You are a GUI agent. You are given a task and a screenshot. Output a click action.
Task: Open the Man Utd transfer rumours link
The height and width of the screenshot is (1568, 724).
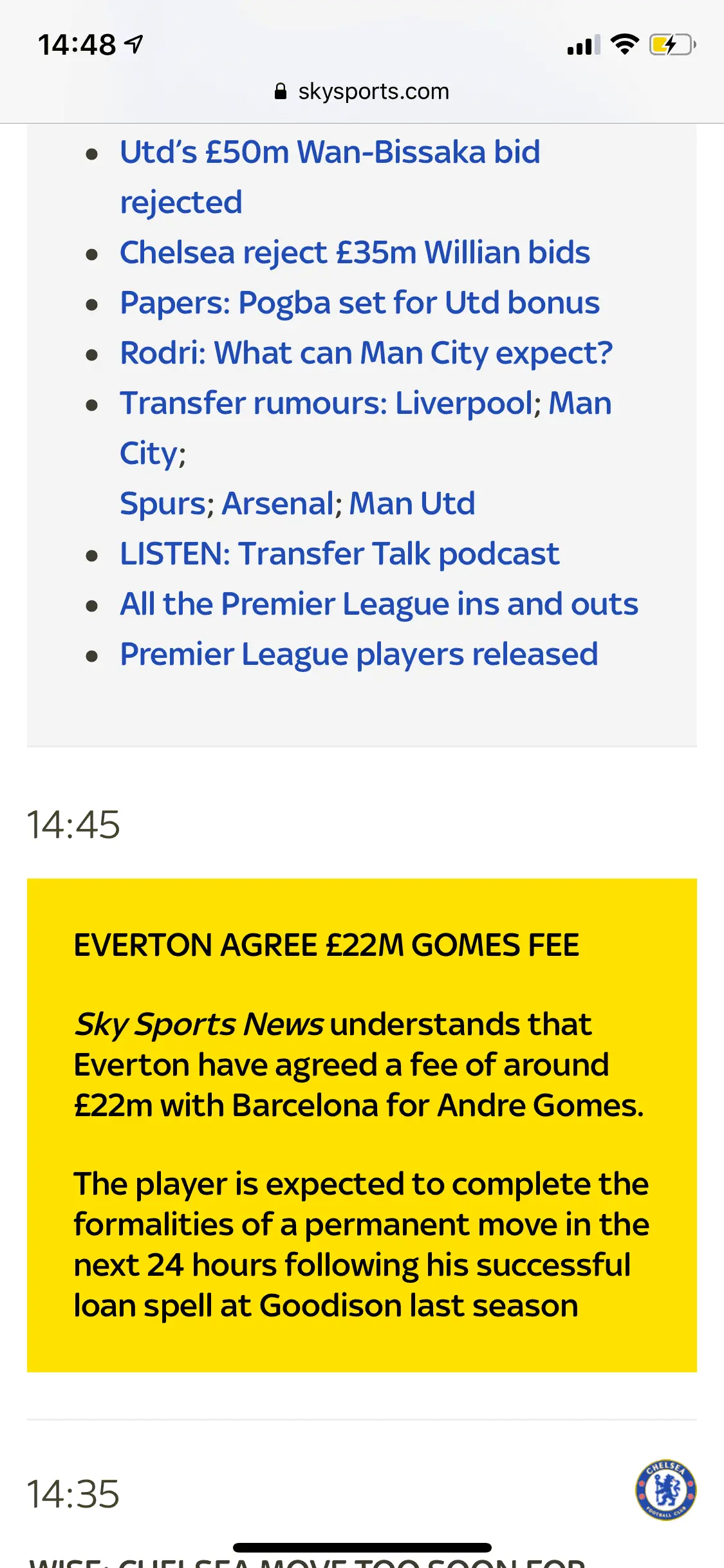coord(412,503)
